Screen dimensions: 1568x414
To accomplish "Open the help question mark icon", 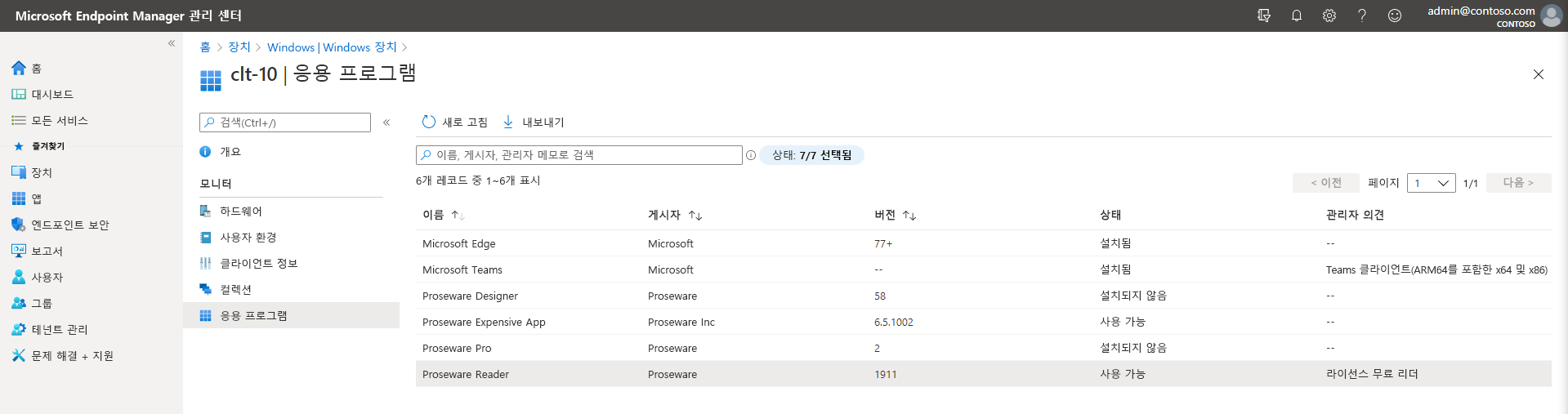I will pyautogui.click(x=1362, y=16).
